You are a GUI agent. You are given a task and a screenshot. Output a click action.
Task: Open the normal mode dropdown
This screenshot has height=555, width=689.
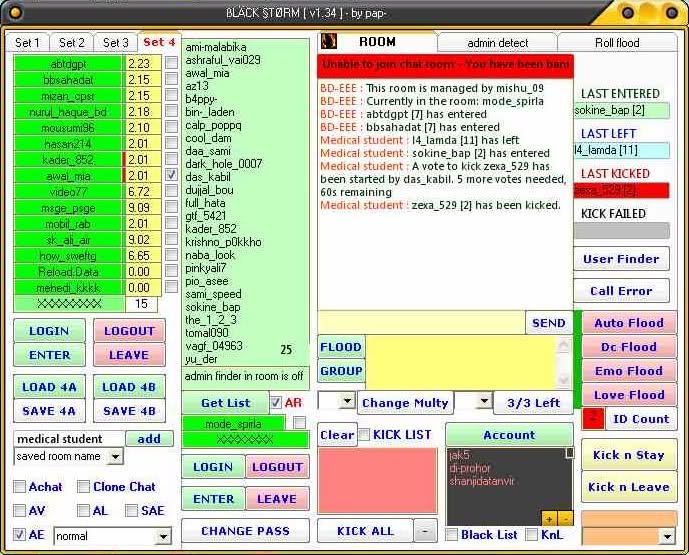tap(163, 536)
